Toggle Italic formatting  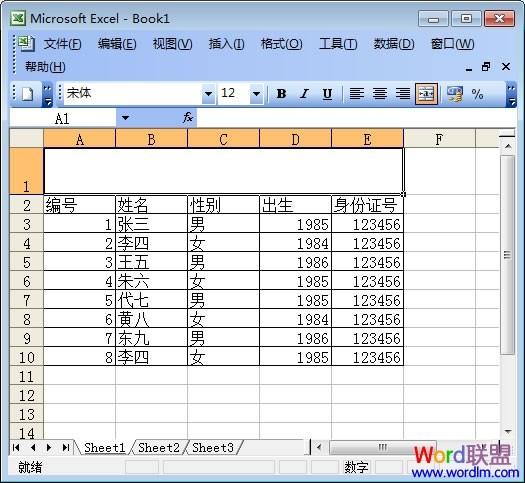pyautogui.click(x=304, y=94)
